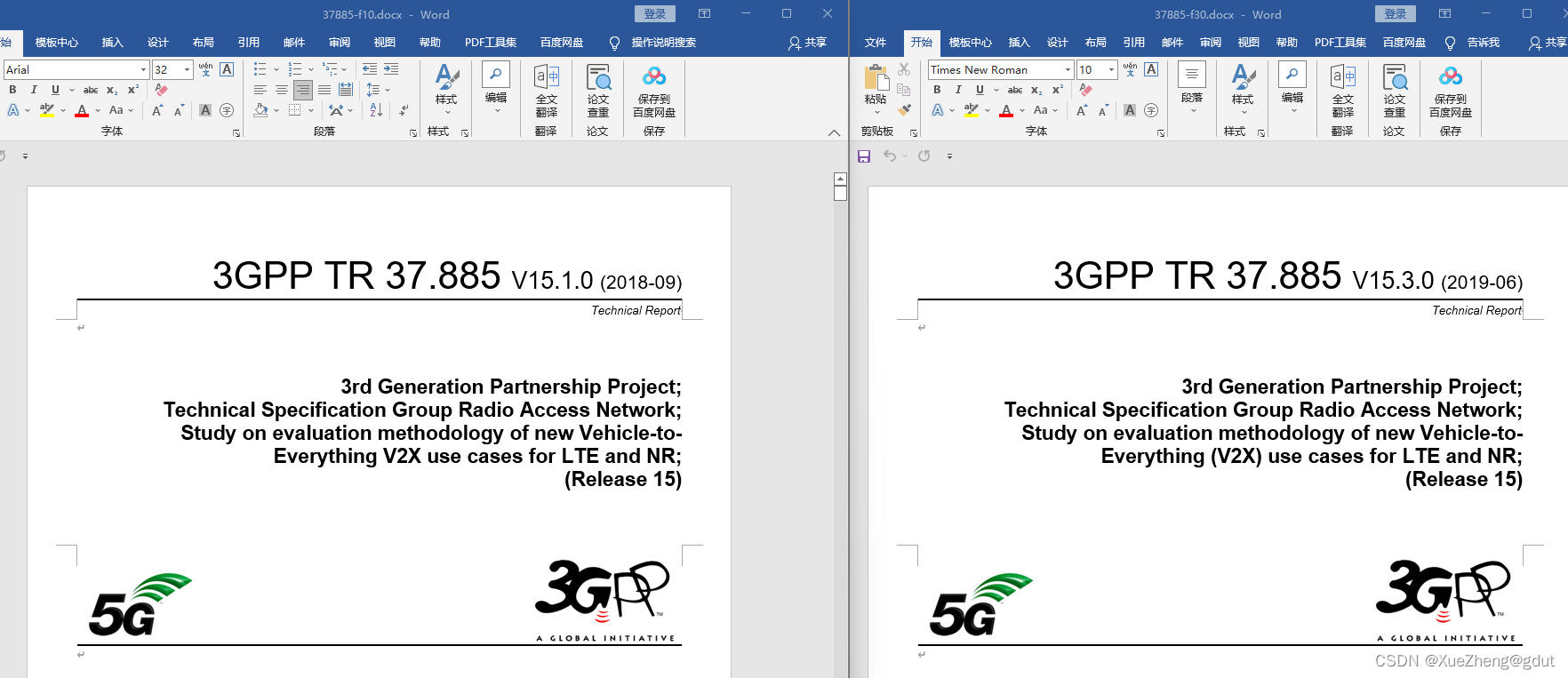Click yellow text highlight color in f10 window
Viewport: 1568px width, 678px height.
click(x=47, y=110)
